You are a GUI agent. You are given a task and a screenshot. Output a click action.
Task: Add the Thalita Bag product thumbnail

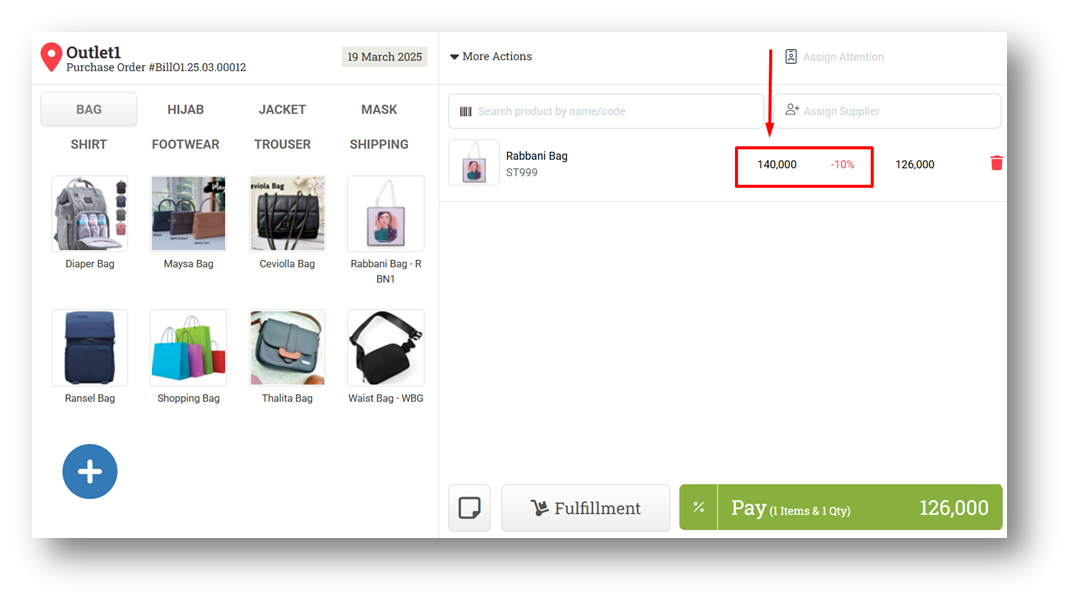click(x=287, y=347)
